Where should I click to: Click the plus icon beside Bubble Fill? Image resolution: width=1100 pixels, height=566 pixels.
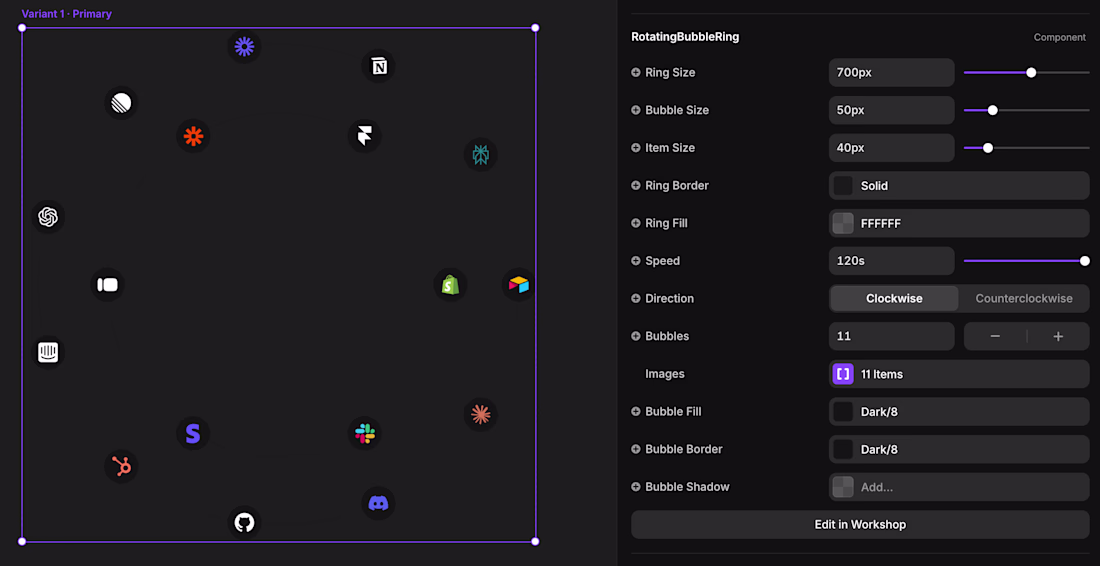636,412
